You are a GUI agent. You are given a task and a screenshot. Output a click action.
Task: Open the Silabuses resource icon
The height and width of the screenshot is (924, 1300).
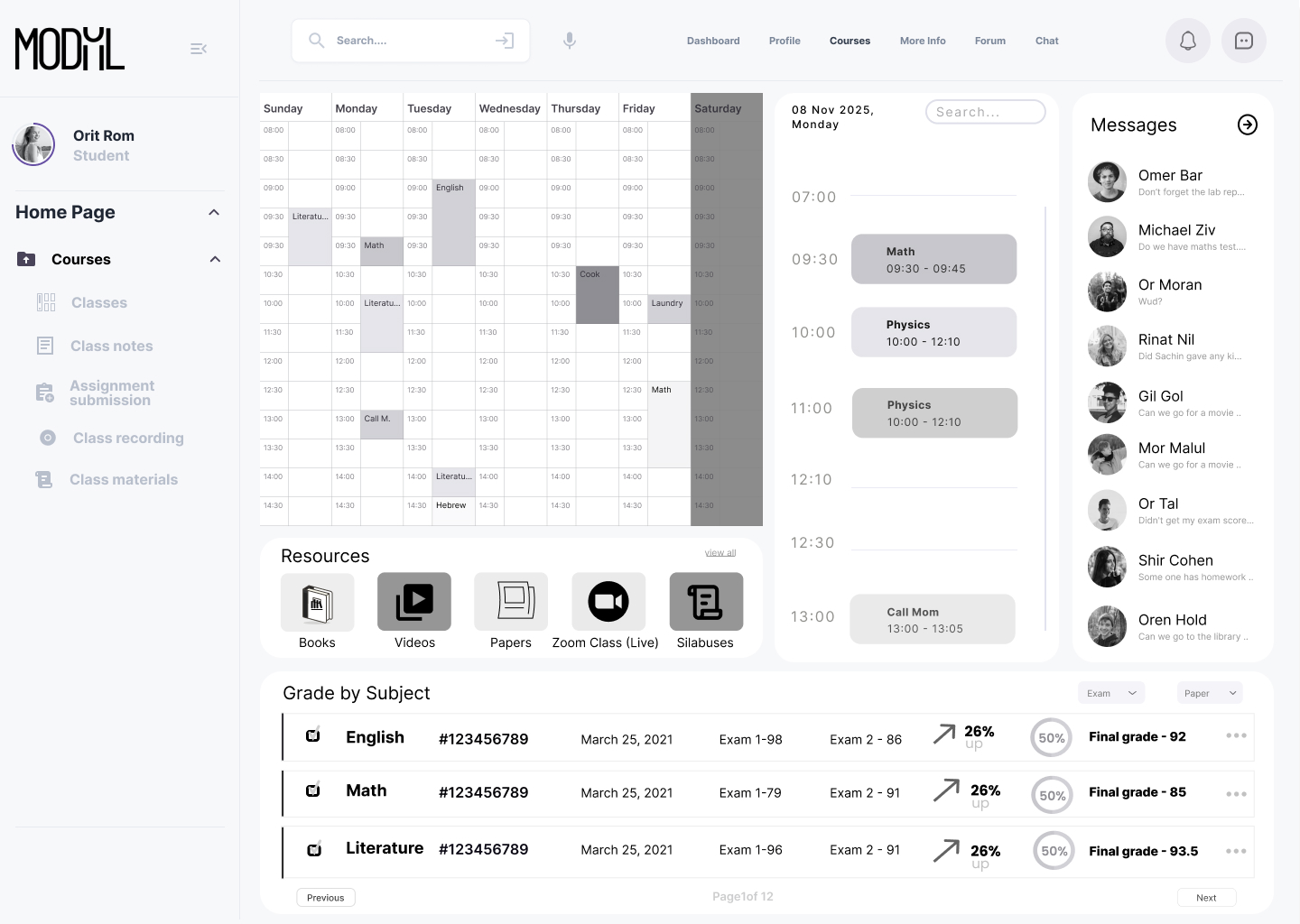pos(706,602)
